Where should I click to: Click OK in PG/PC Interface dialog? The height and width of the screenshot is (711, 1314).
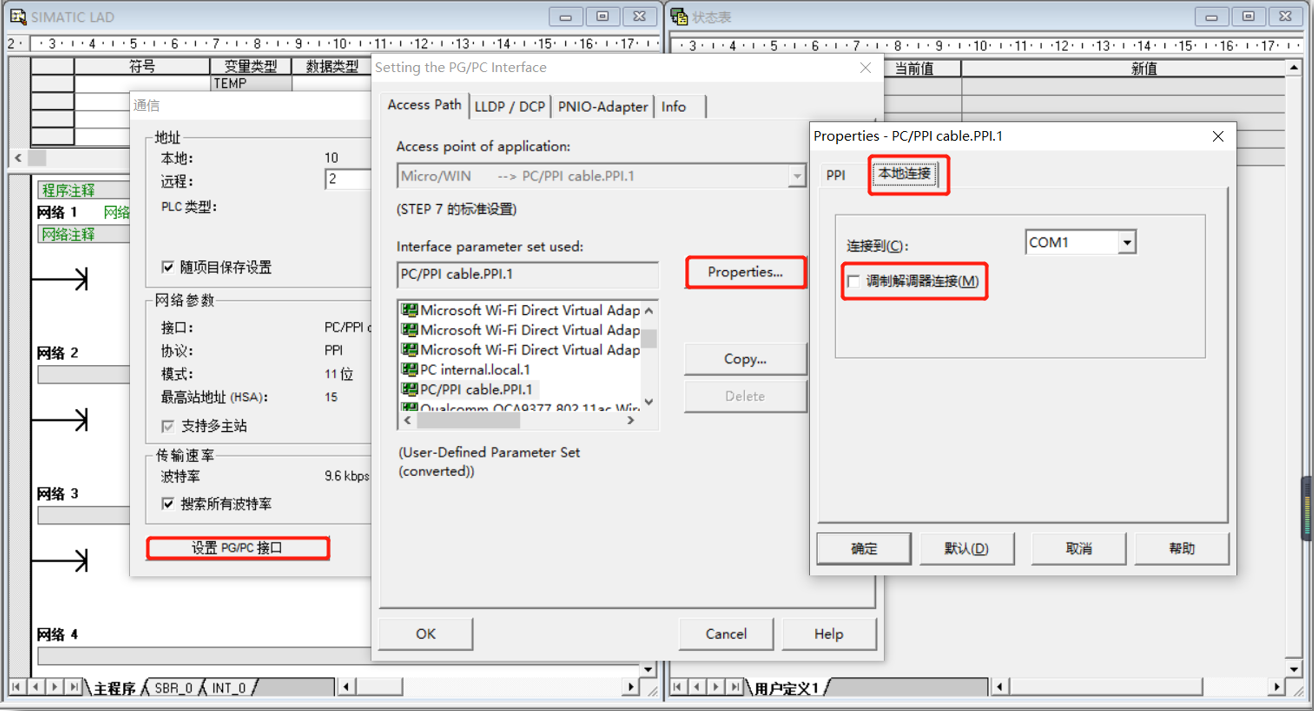(x=426, y=634)
